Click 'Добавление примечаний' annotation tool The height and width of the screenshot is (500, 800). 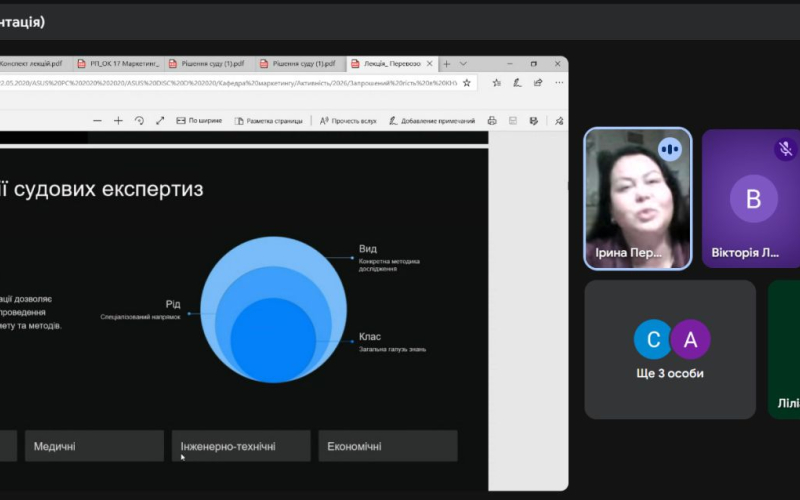[432, 121]
